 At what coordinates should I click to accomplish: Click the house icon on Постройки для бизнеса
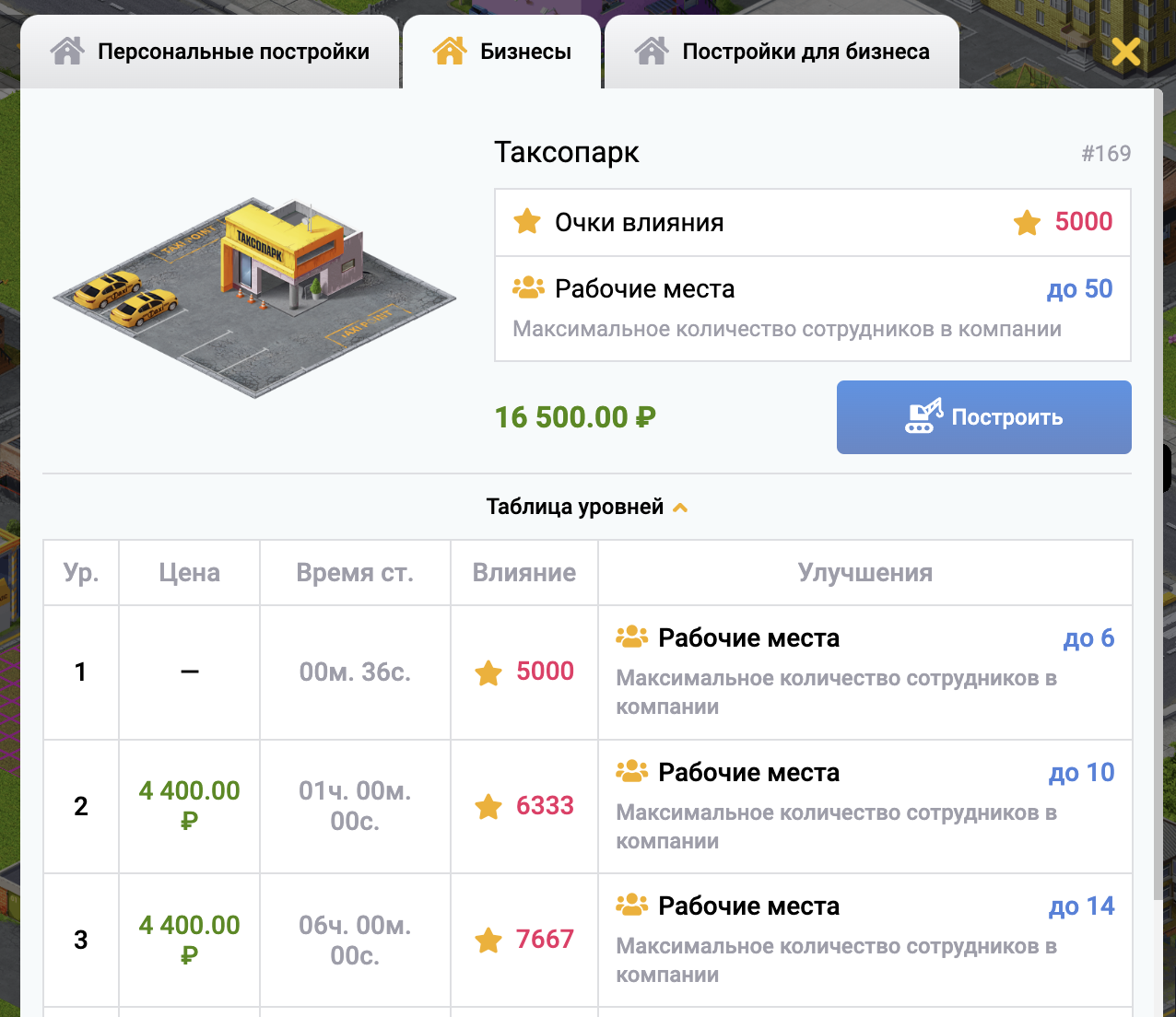(x=652, y=51)
